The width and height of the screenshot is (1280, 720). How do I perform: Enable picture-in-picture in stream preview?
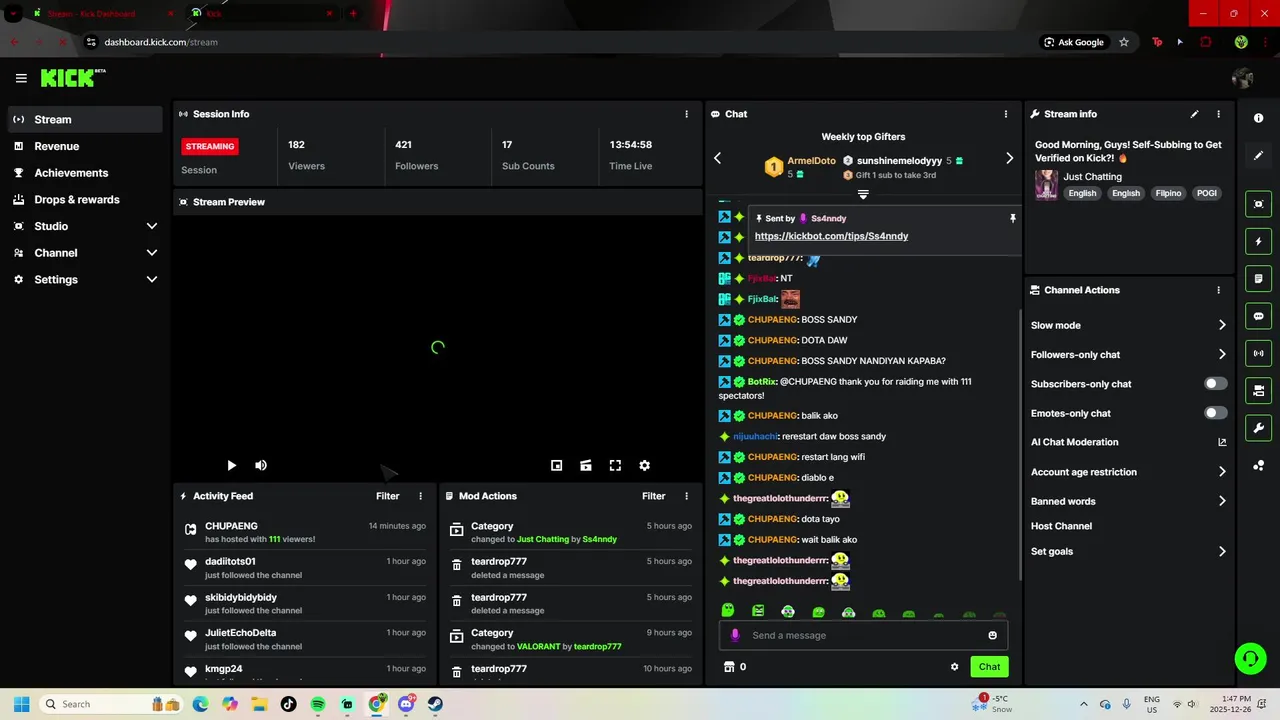pyautogui.click(x=556, y=465)
